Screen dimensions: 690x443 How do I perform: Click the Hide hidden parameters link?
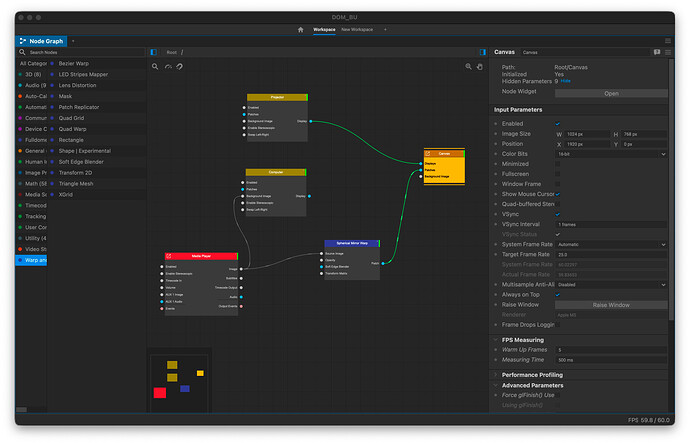coord(566,81)
